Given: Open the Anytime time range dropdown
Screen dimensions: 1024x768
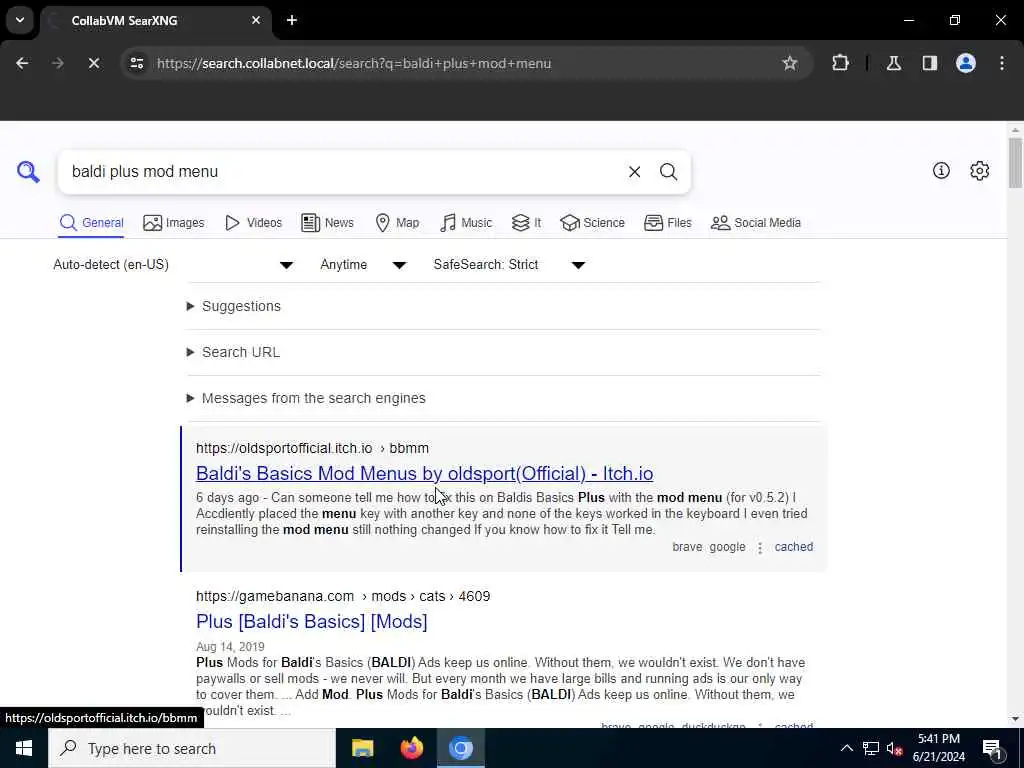Looking at the screenshot, I should point(363,264).
